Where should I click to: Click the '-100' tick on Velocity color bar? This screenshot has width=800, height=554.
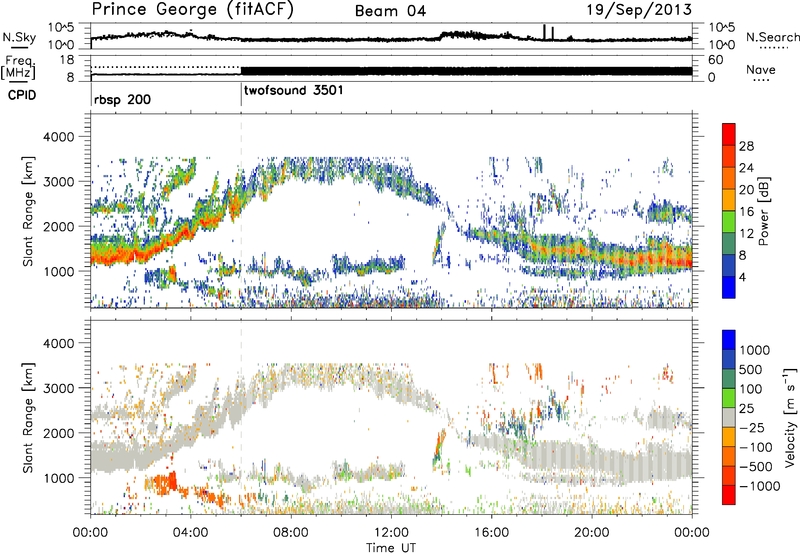coord(756,447)
